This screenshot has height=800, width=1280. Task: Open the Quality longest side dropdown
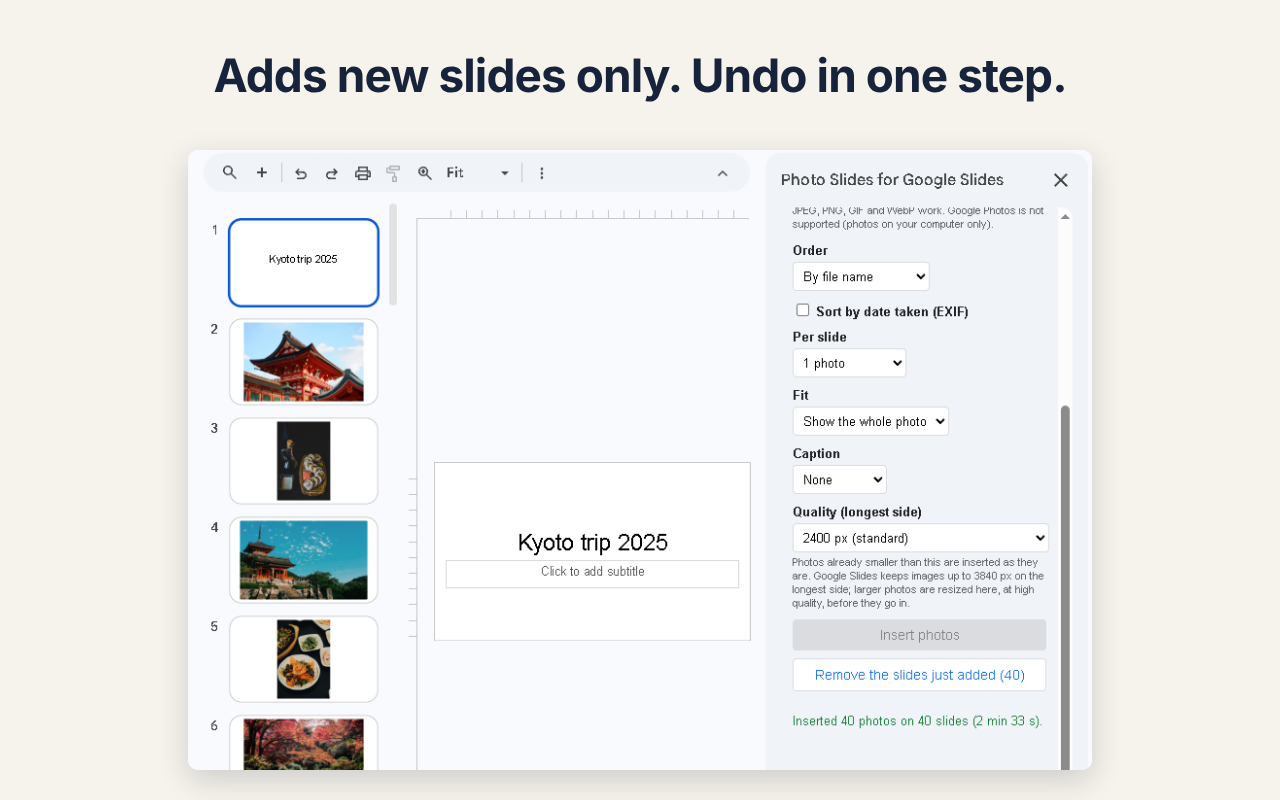pyautogui.click(x=921, y=538)
